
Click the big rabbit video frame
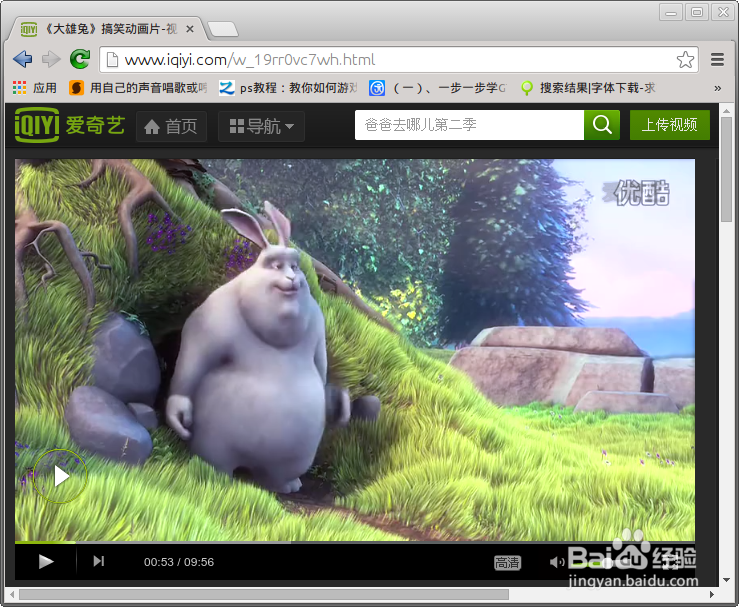tap(354, 350)
